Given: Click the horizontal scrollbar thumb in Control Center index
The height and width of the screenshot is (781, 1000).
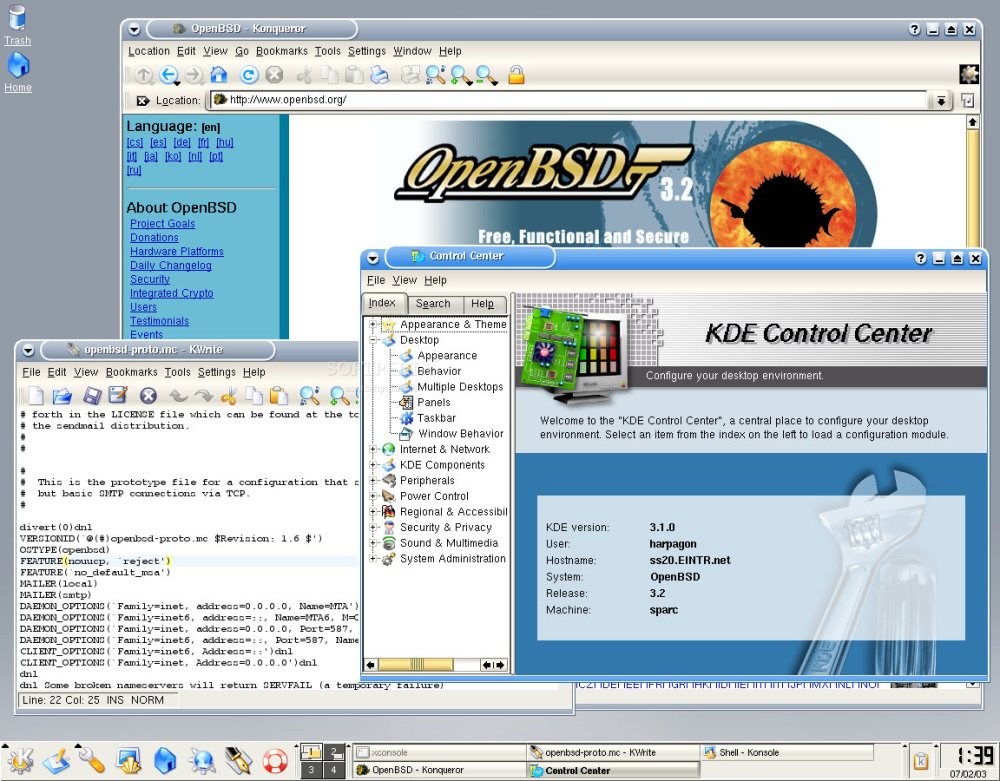Looking at the screenshot, I should coord(416,665).
